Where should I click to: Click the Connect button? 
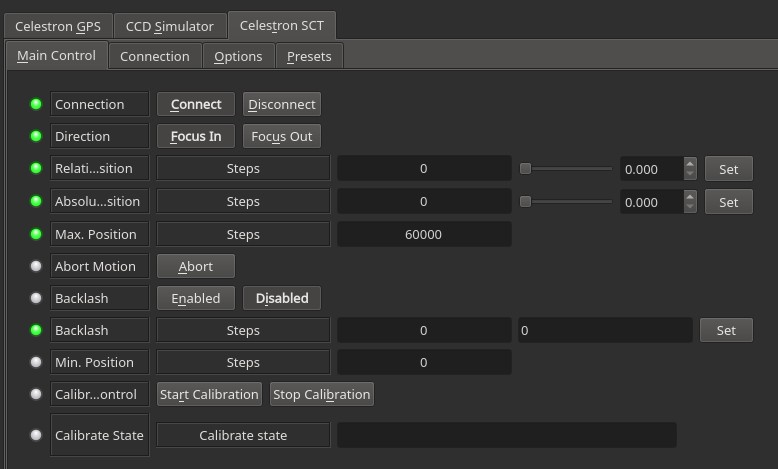click(196, 104)
